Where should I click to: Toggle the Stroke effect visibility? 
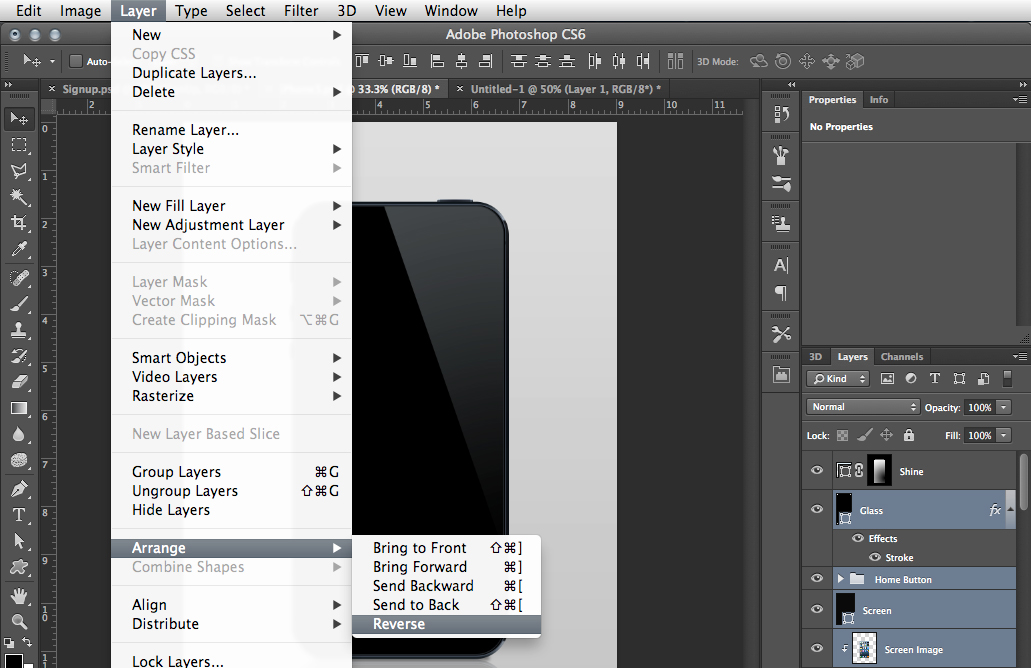click(x=875, y=557)
